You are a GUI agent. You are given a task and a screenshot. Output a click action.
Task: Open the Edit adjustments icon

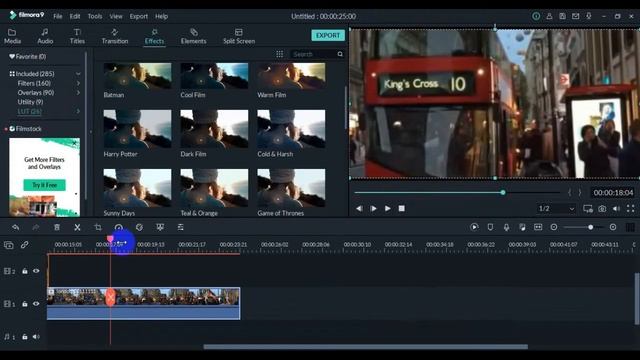tap(180, 227)
